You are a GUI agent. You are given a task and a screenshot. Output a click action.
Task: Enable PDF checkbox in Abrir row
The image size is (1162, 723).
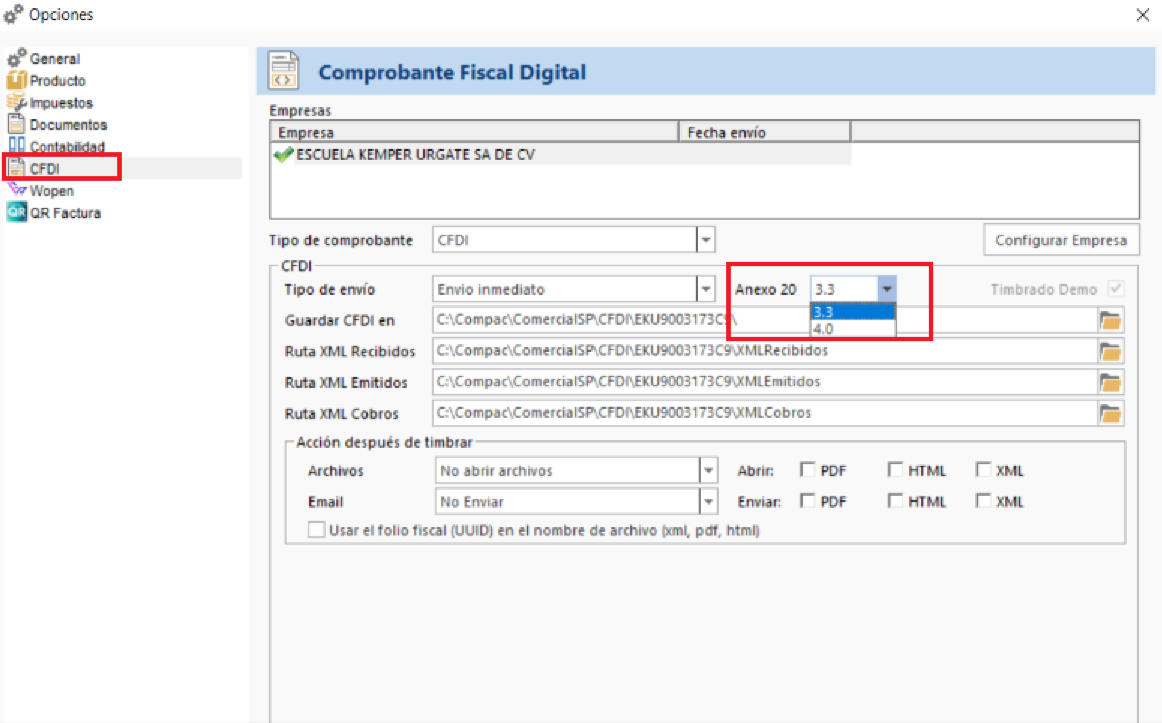point(807,470)
